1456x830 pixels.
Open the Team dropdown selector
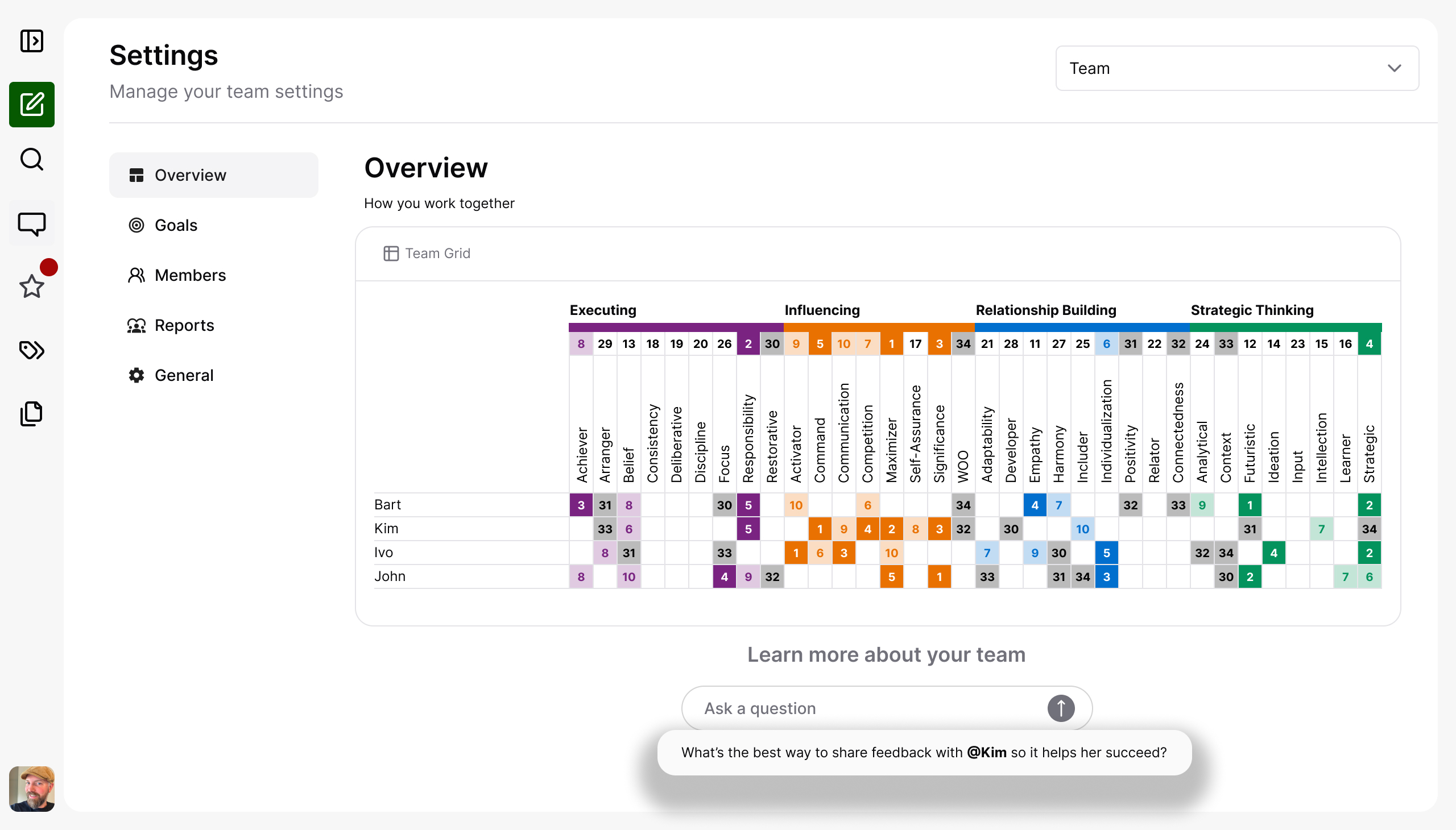tap(1236, 68)
